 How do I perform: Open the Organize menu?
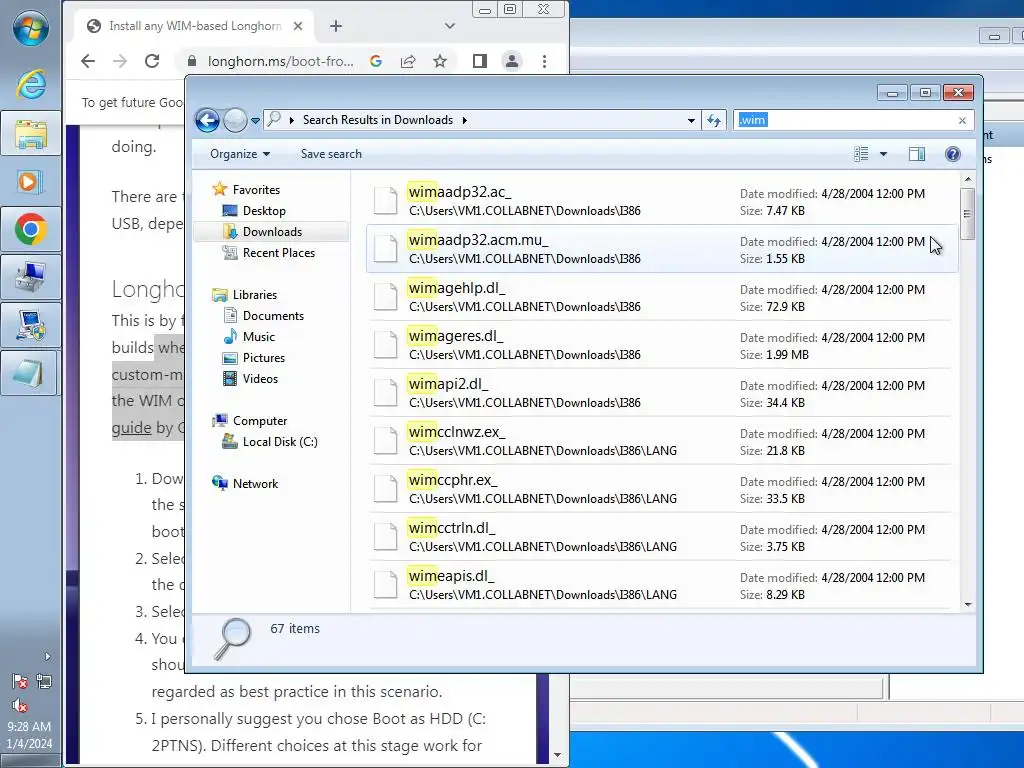point(240,154)
